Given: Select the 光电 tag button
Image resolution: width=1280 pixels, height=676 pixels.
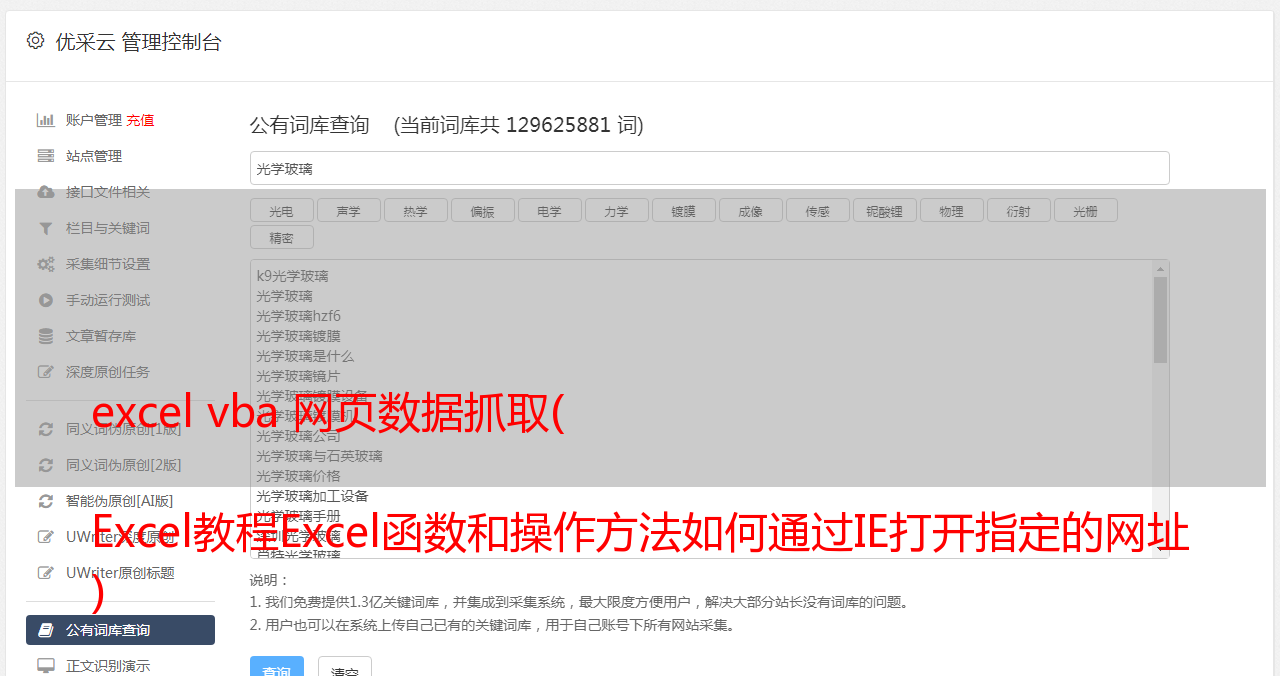Looking at the screenshot, I should pos(281,210).
